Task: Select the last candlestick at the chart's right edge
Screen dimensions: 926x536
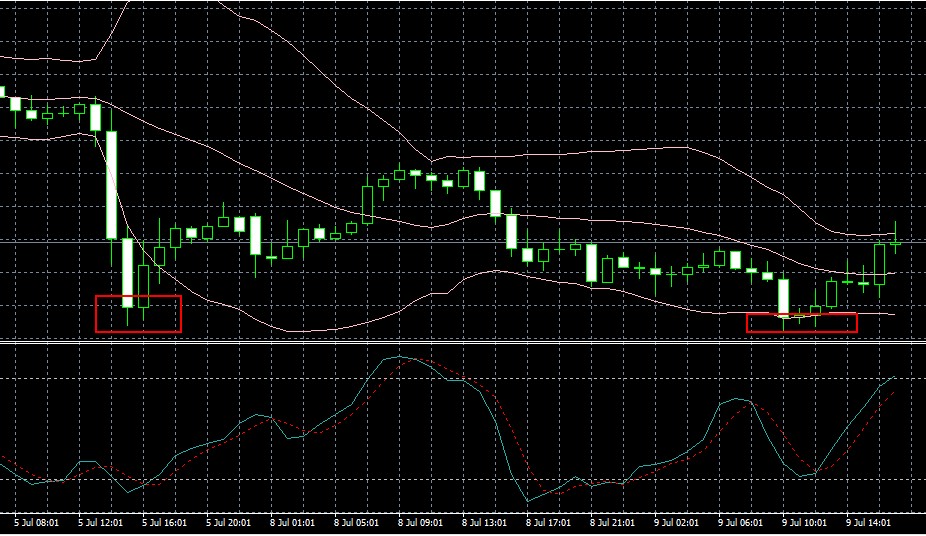Action: 895,242
